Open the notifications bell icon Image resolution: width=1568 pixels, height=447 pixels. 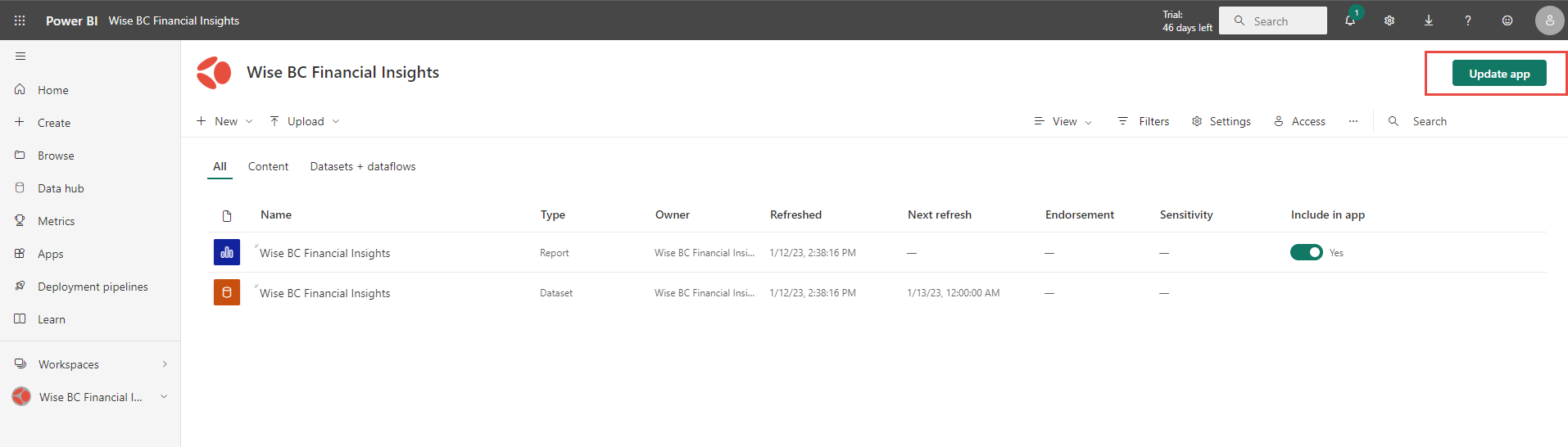pyautogui.click(x=1350, y=20)
